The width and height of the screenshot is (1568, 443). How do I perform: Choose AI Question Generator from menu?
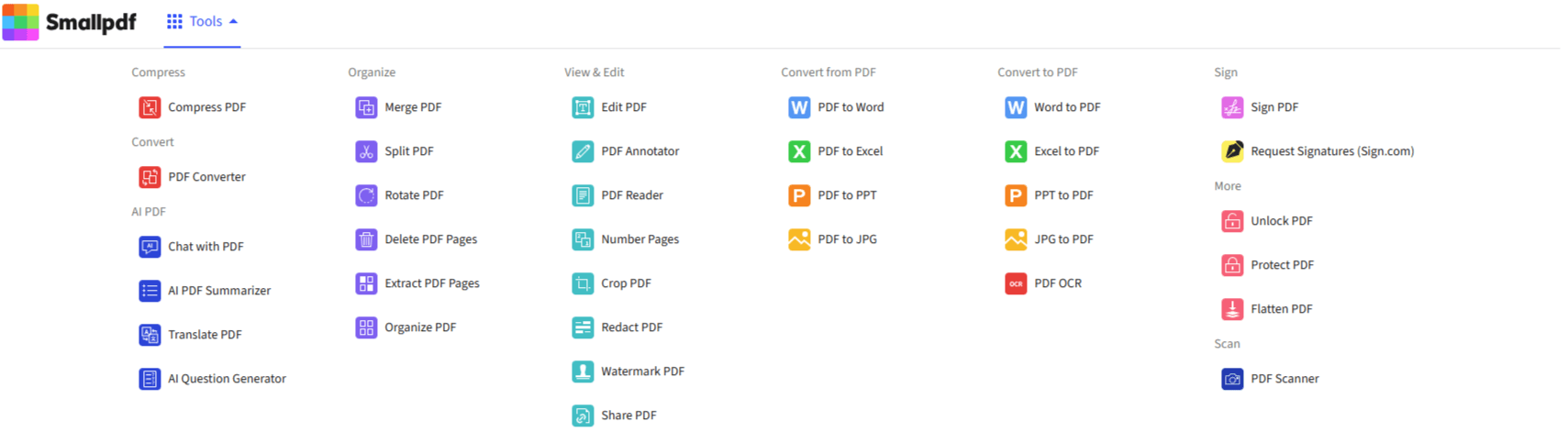pyautogui.click(x=227, y=379)
